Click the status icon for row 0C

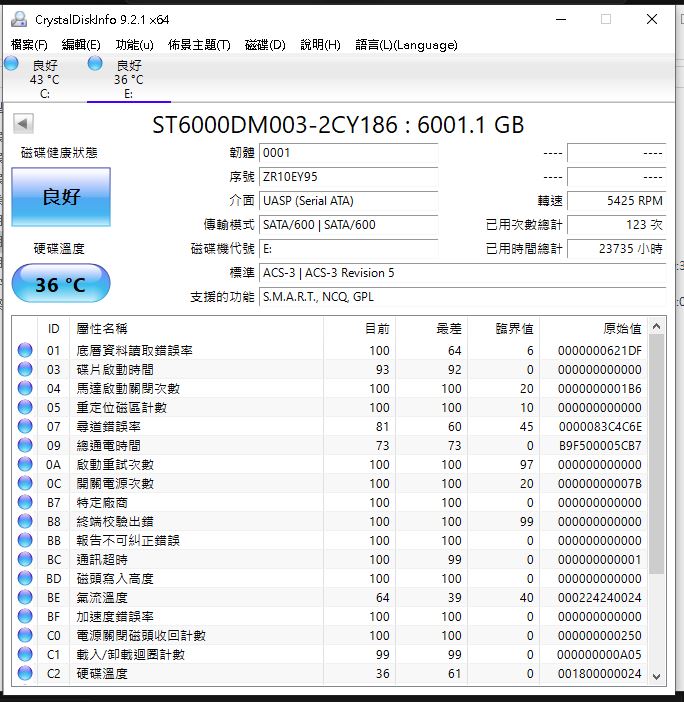click(25, 484)
